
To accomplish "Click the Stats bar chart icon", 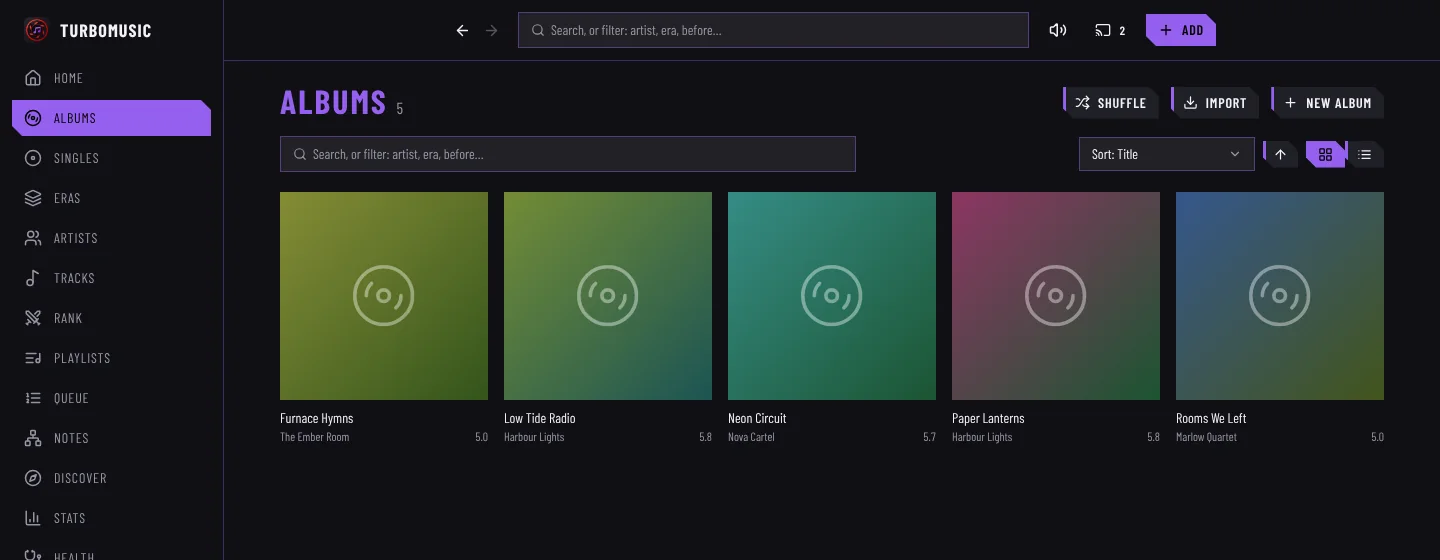I will click(33, 518).
